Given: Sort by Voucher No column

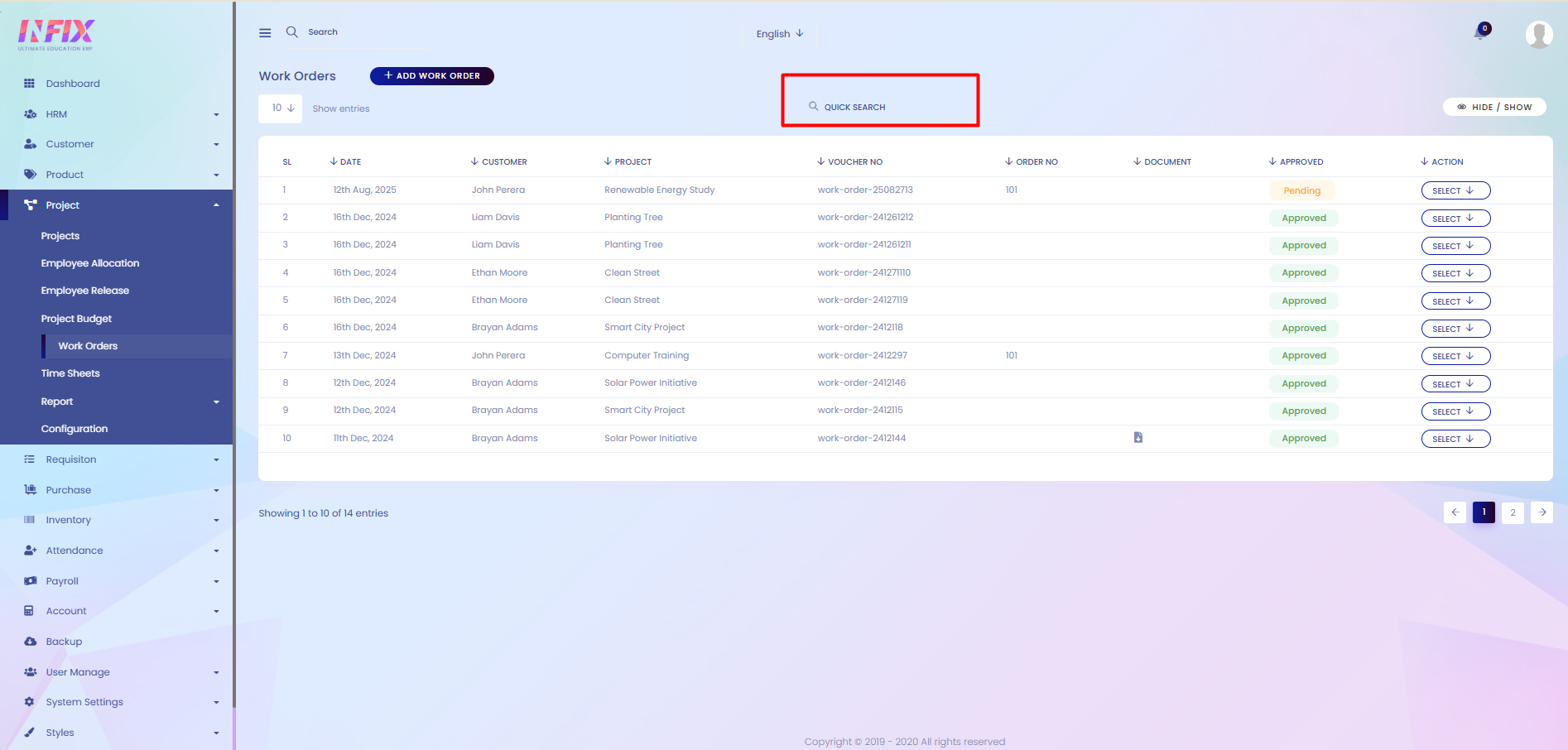Looking at the screenshot, I should [x=850, y=161].
